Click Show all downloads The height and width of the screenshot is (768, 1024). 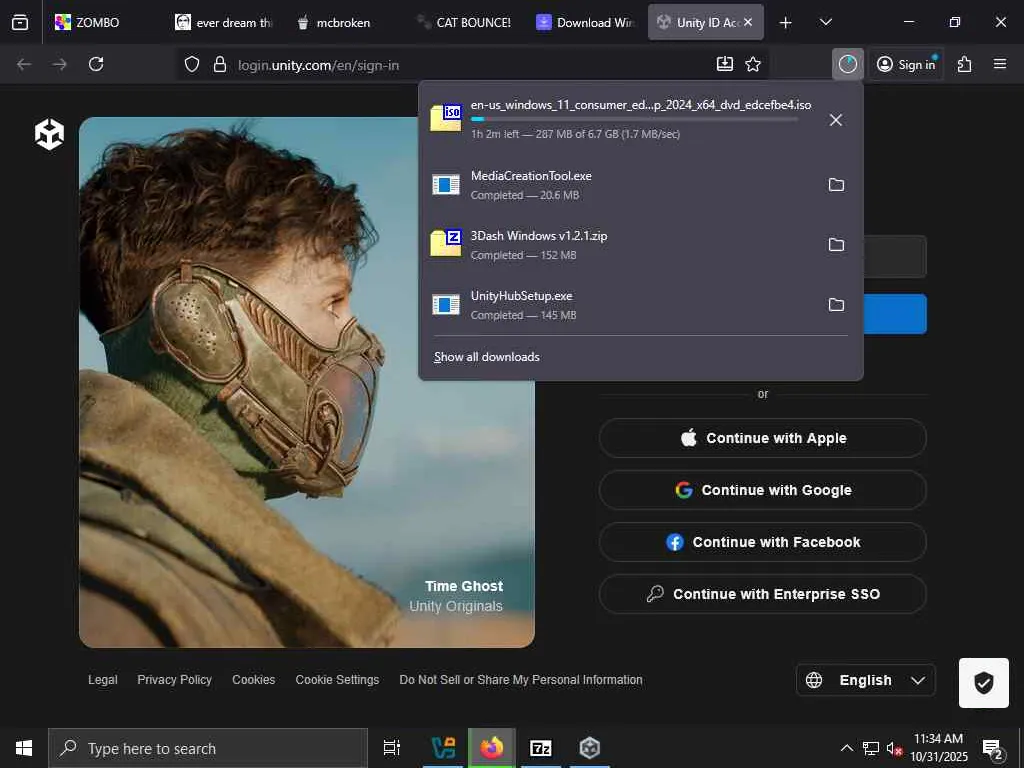[x=487, y=357]
